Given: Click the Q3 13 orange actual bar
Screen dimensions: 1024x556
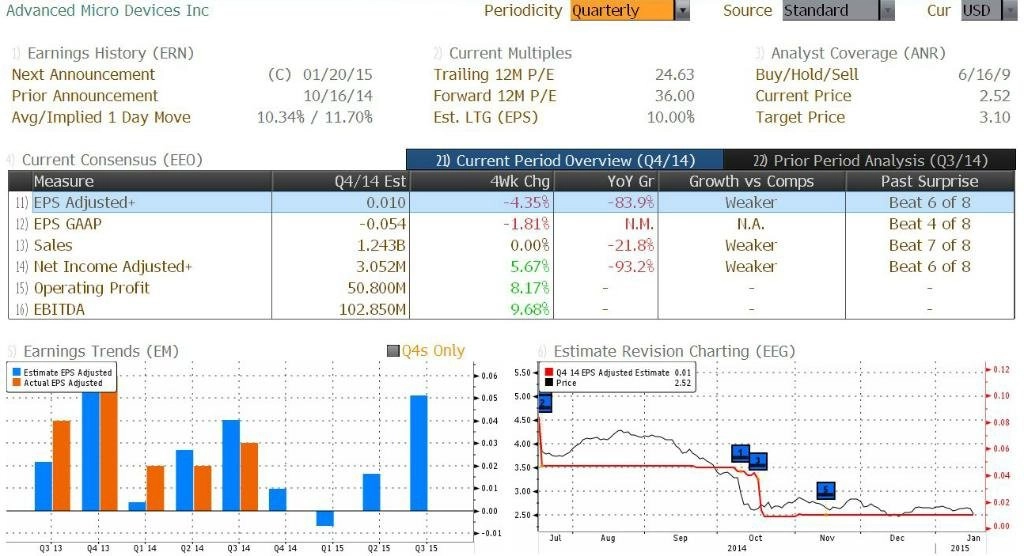Looking at the screenshot, I should tap(61, 465).
